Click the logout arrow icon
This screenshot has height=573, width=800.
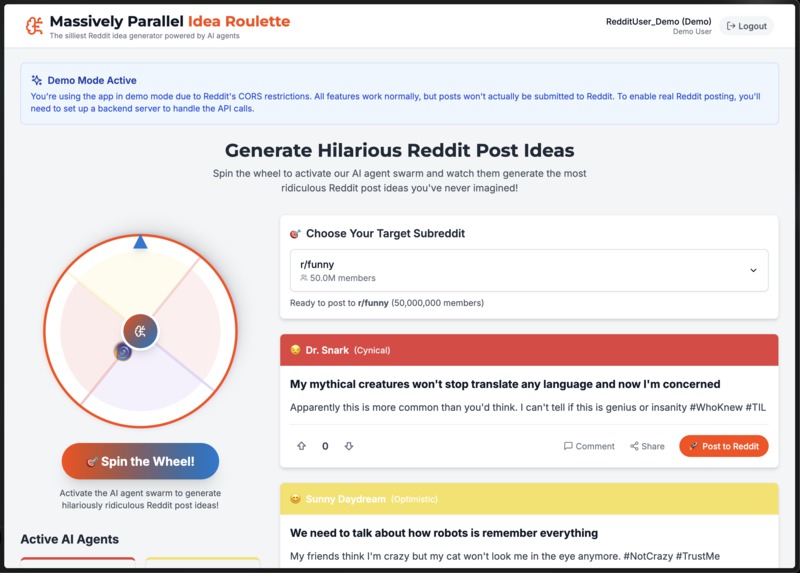(731, 26)
